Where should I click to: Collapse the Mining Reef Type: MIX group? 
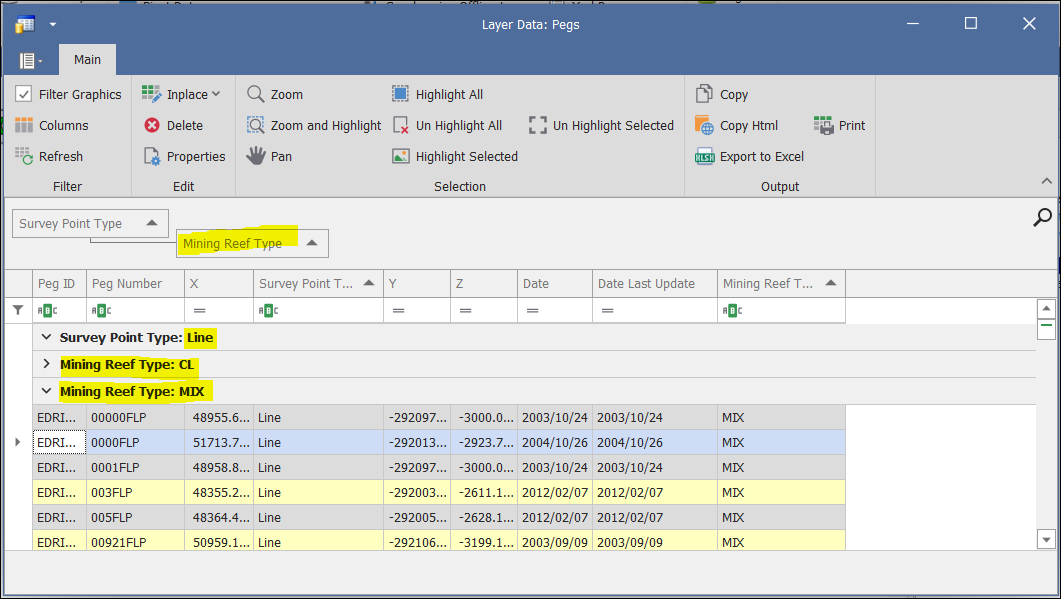(x=47, y=391)
